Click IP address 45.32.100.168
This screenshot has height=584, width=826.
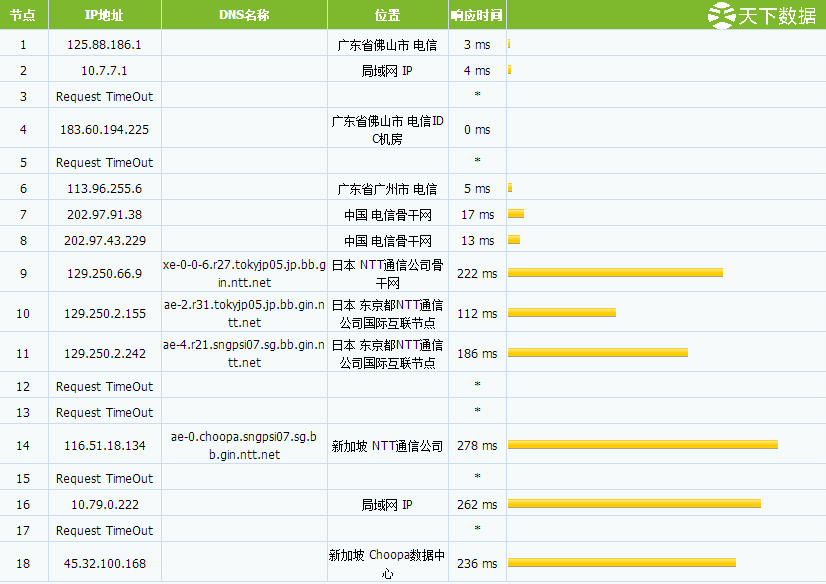click(104, 564)
